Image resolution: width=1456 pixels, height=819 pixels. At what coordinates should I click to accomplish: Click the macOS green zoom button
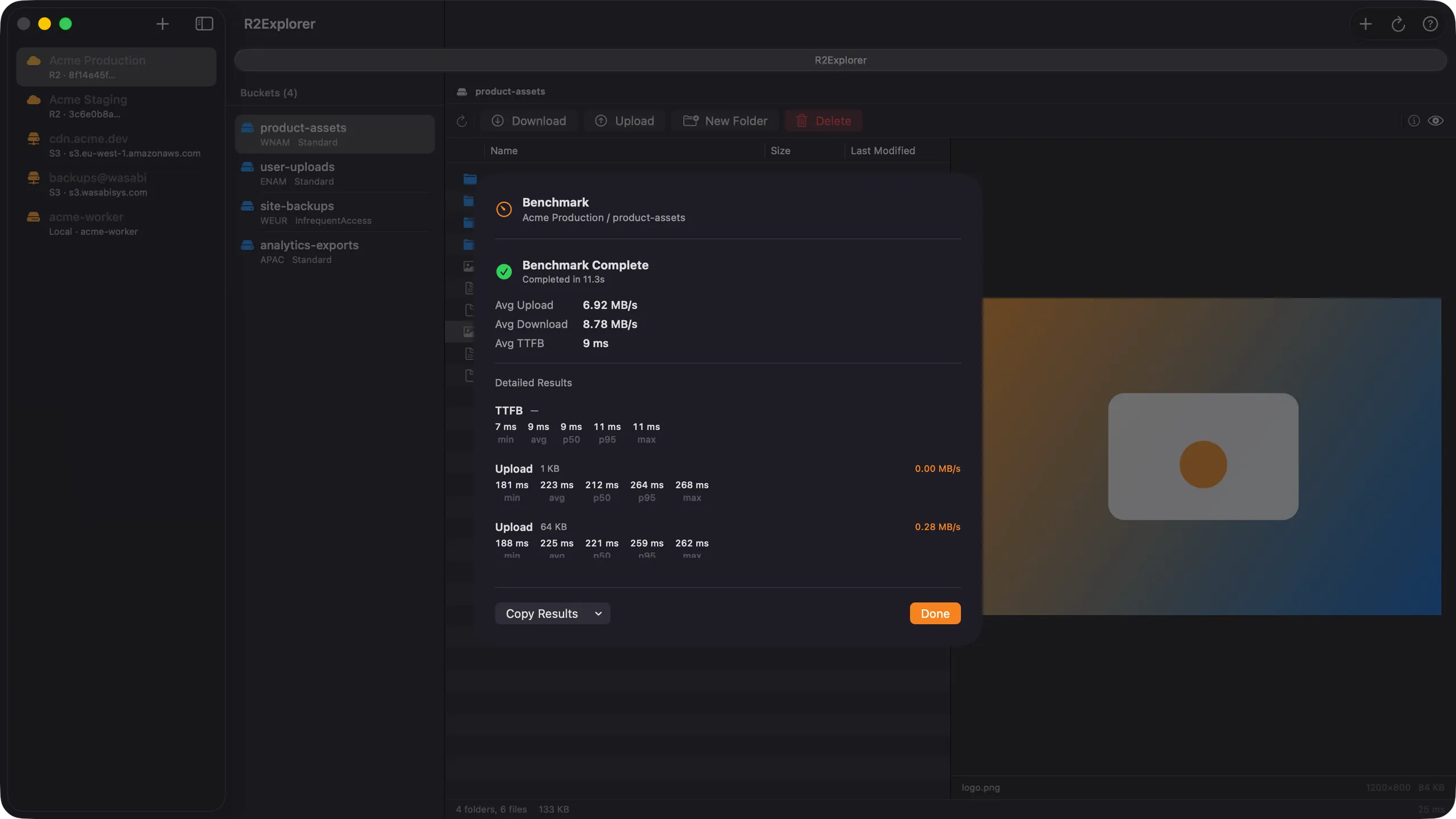65,24
